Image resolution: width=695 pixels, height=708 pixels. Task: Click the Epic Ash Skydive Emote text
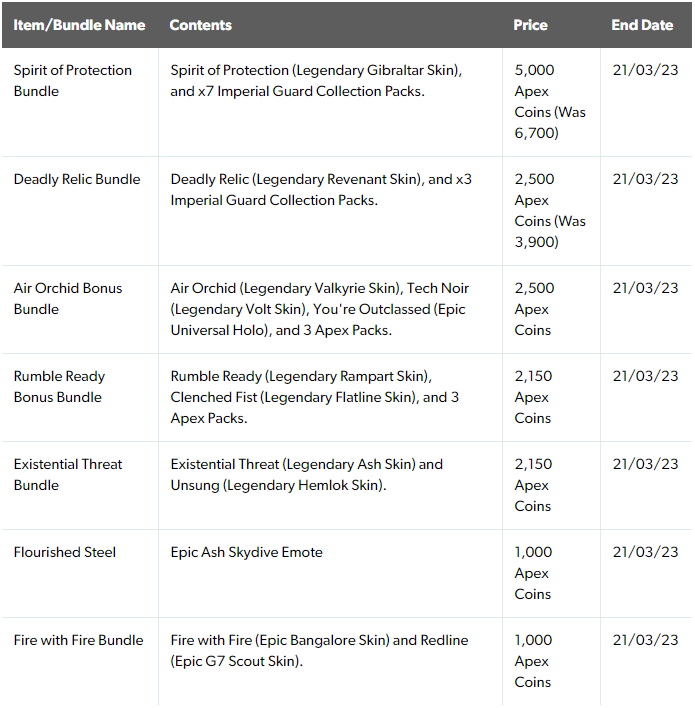pos(247,552)
